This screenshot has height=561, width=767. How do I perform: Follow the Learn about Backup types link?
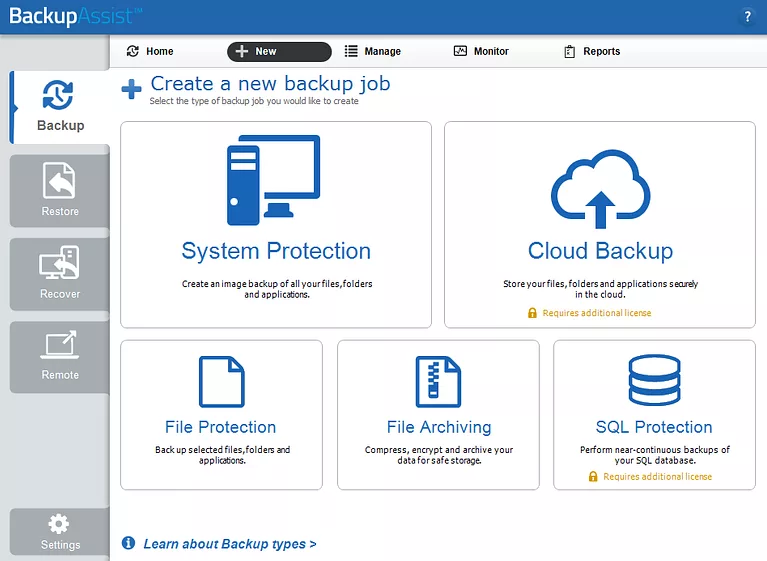click(229, 544)
